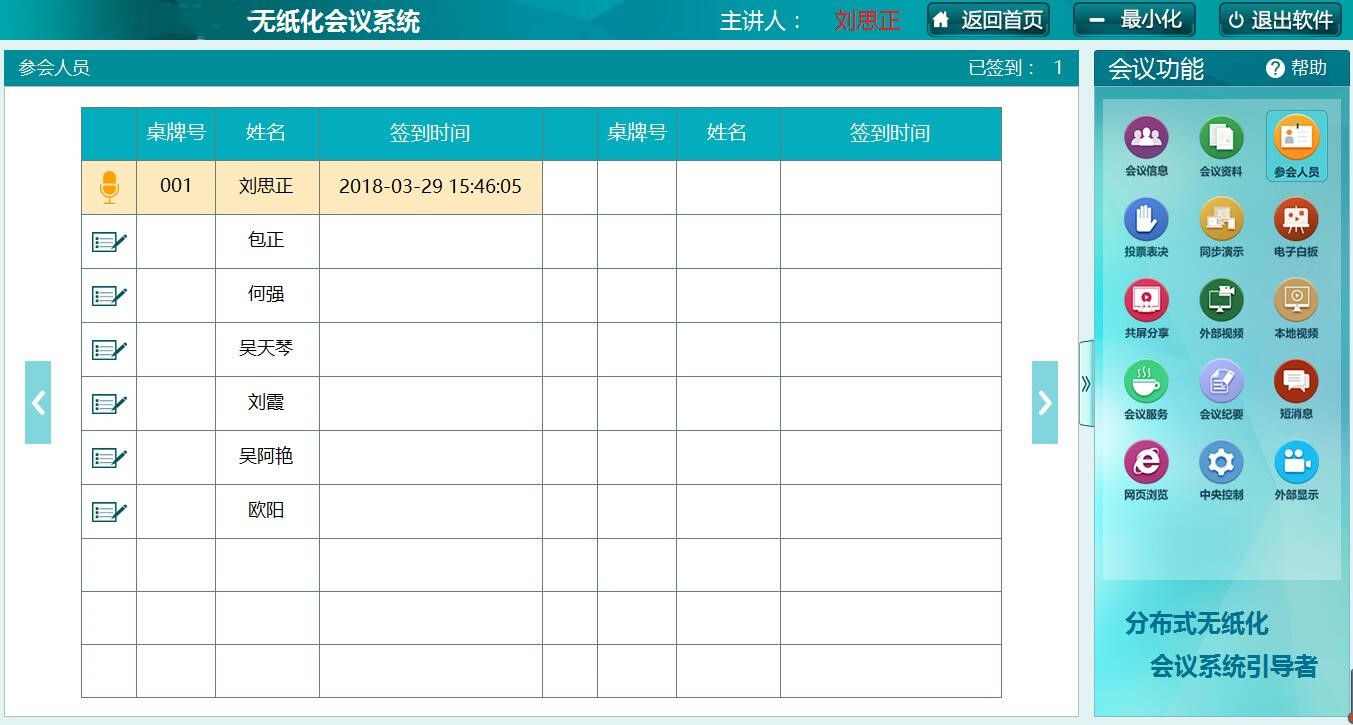Screen dimensions: 1353x725
Task: Click the 退出软件 exit software button
Action: pyautogui.click(x=1280, y=20)
